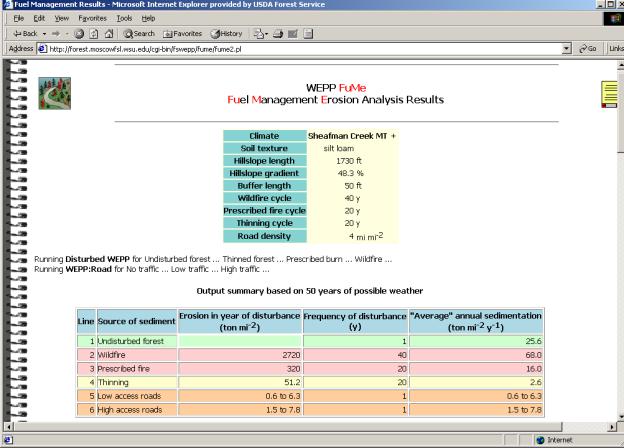Click the Print toolbar icon
This screenshot has height=448, width=624.
click(x=278, y=34)
